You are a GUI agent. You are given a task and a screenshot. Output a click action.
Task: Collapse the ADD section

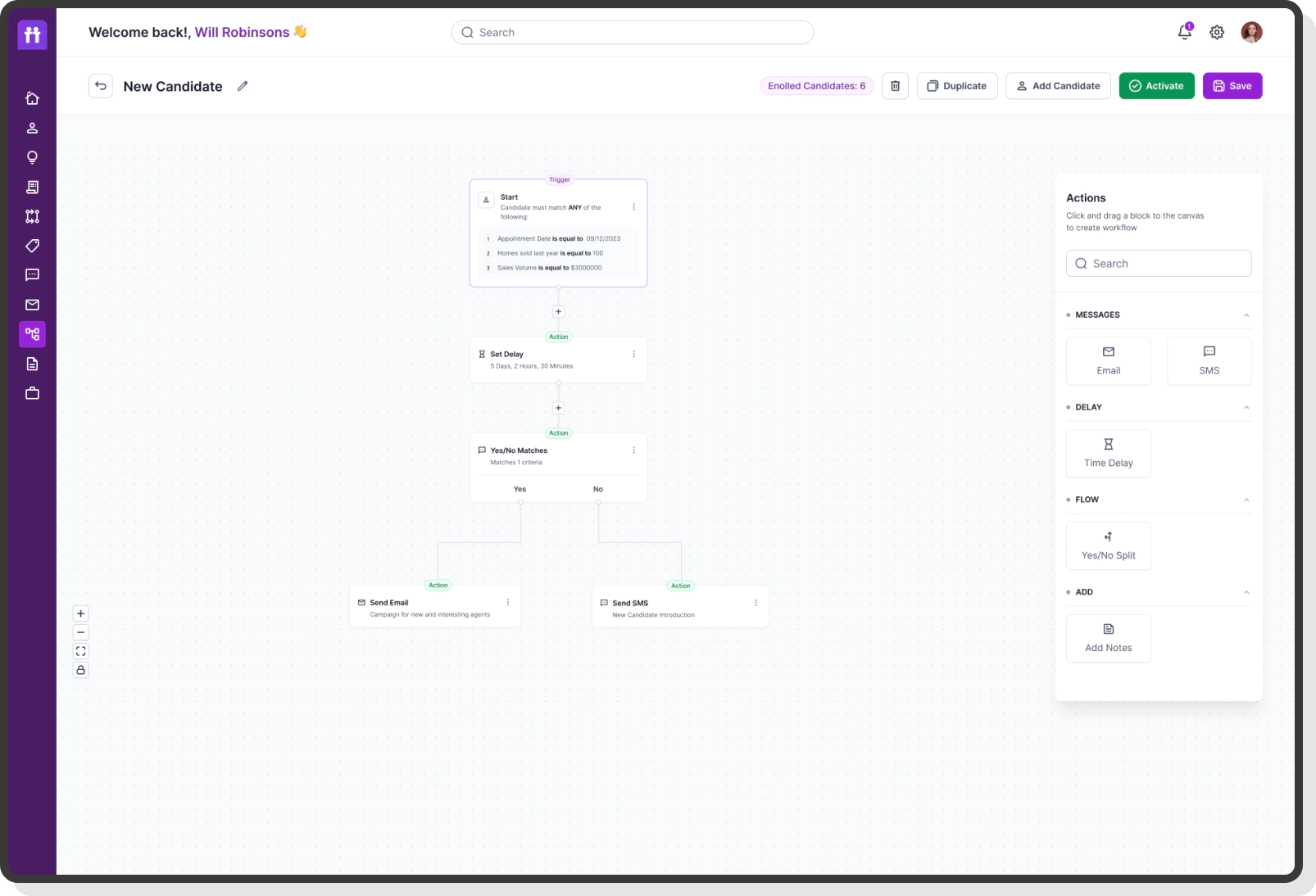coord(1246,593)
